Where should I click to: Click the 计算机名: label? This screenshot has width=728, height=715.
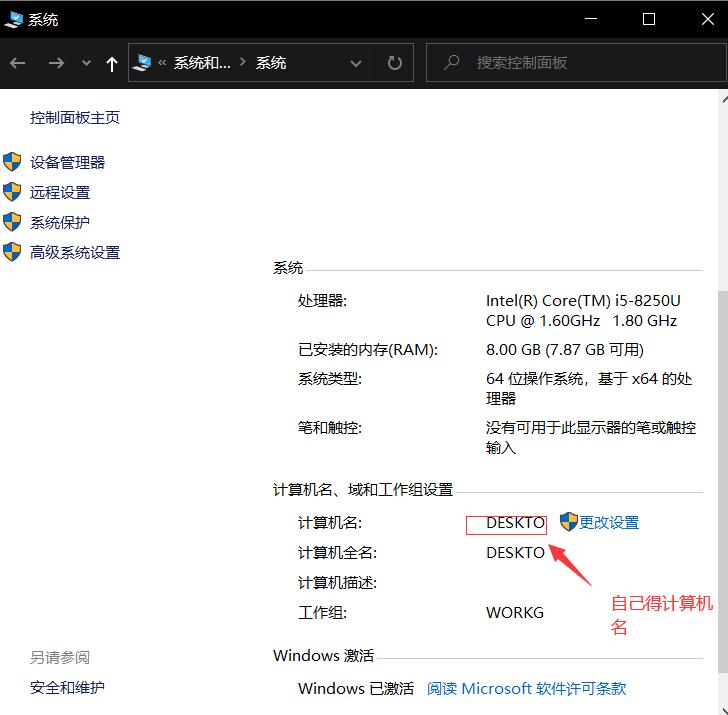point(330,523)
